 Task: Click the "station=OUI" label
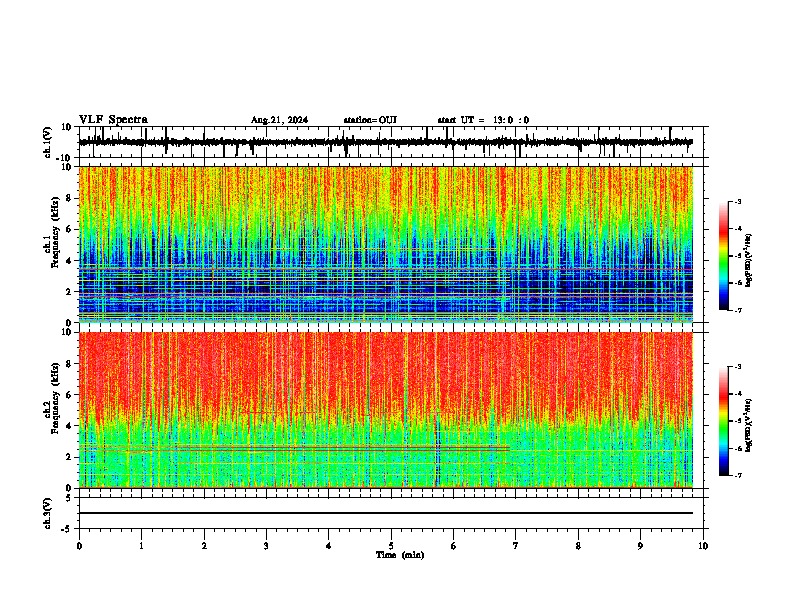click(370, 120)
